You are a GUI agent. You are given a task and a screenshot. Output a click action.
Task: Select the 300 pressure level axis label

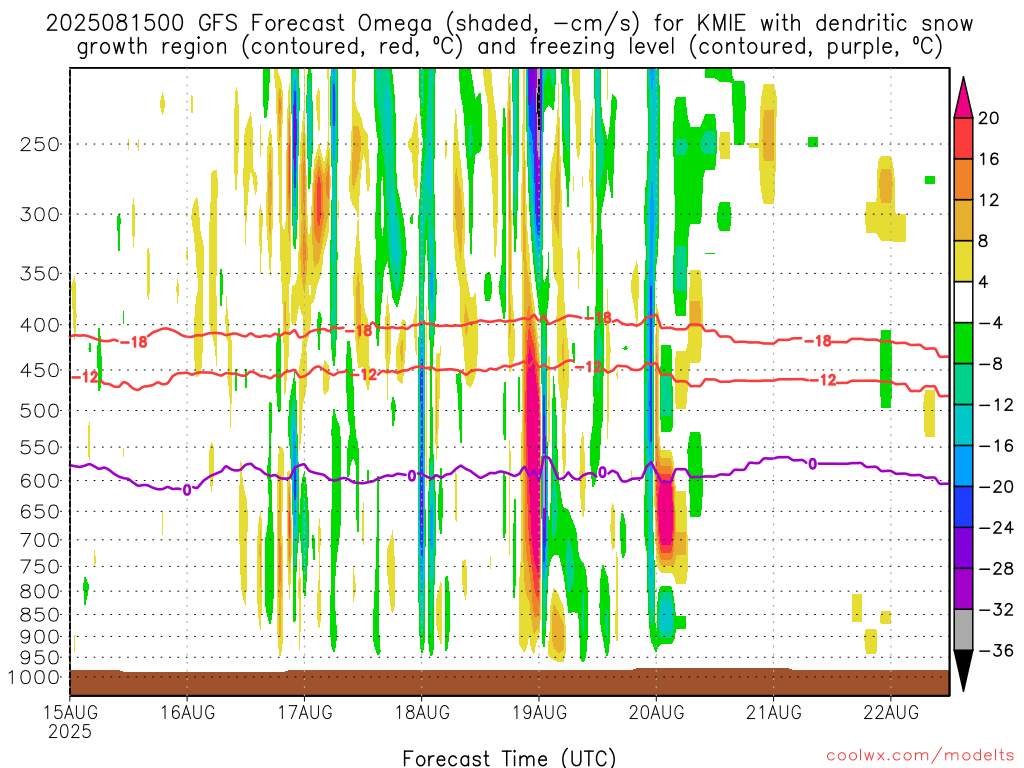tap(40, 214)
